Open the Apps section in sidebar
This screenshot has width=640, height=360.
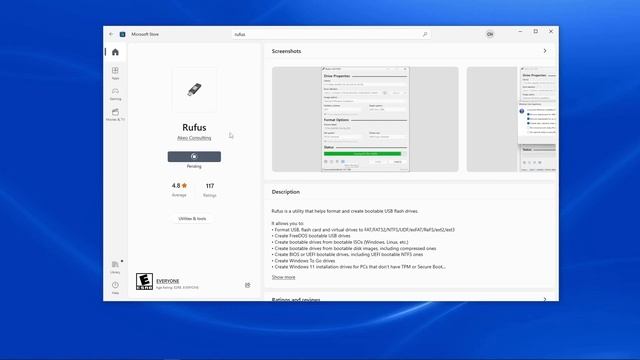tap(115, 73)
